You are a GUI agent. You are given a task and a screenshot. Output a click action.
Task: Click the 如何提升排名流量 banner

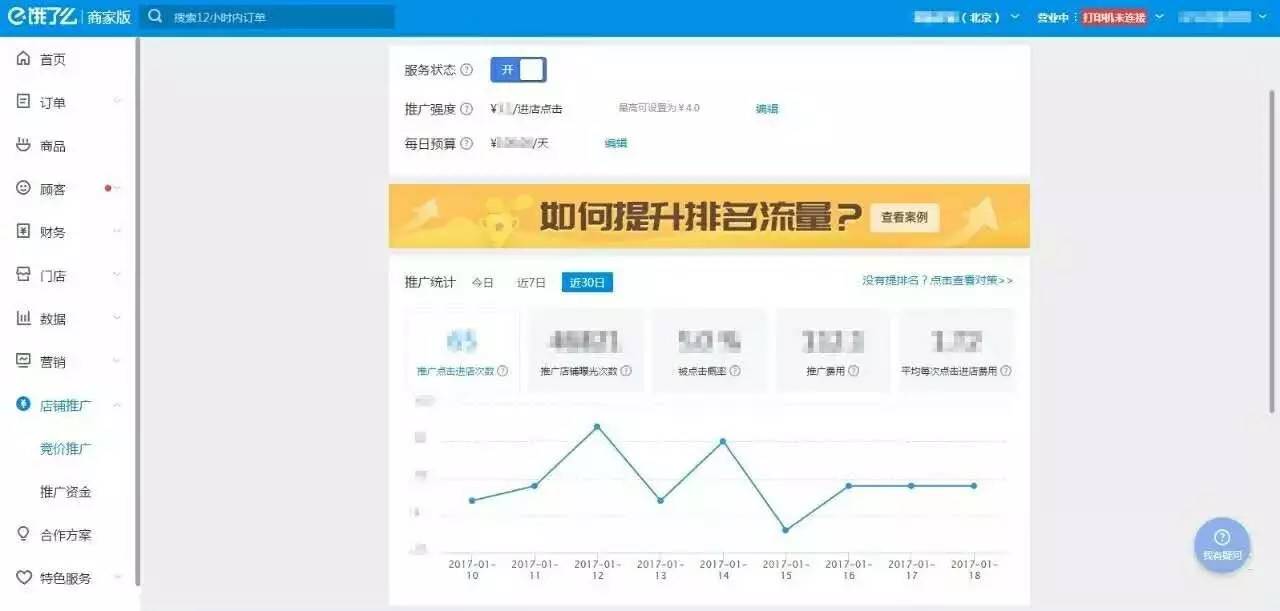709,216
